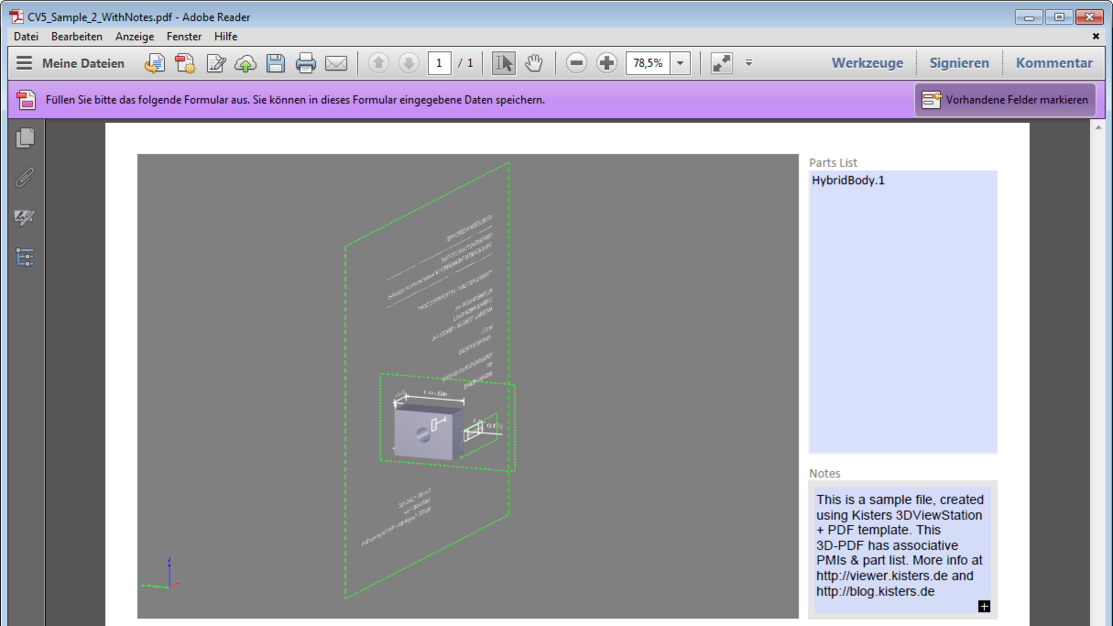
Task: Toggle Vorhandene Felder markieren highlighting
Action: [1005, 100]
